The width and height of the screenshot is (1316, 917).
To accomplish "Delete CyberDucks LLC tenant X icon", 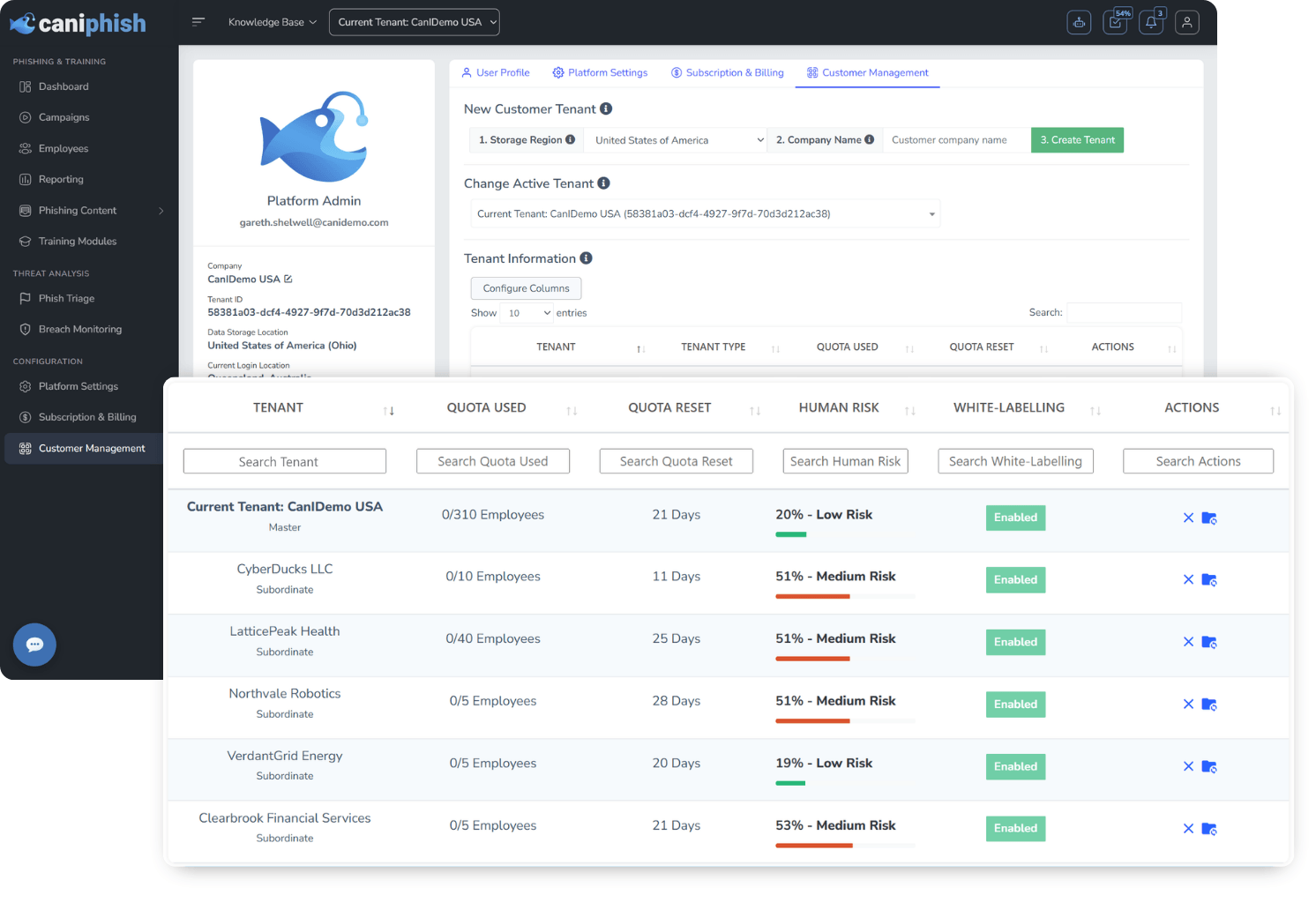I will (x=1188, y=580).
